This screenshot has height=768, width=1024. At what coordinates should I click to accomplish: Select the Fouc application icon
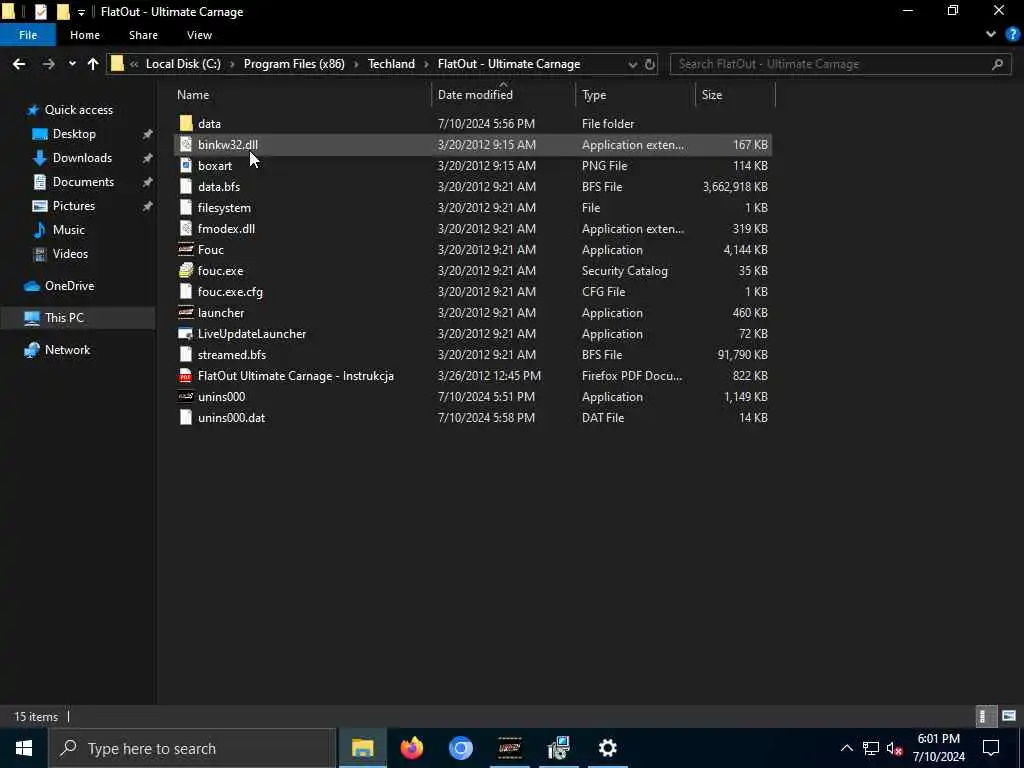(186, 249)
